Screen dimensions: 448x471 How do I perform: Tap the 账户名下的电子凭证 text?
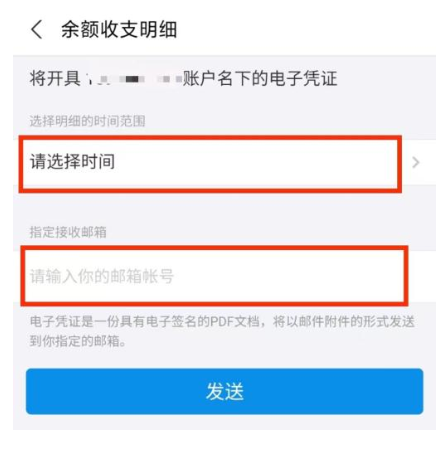point(260,79)
